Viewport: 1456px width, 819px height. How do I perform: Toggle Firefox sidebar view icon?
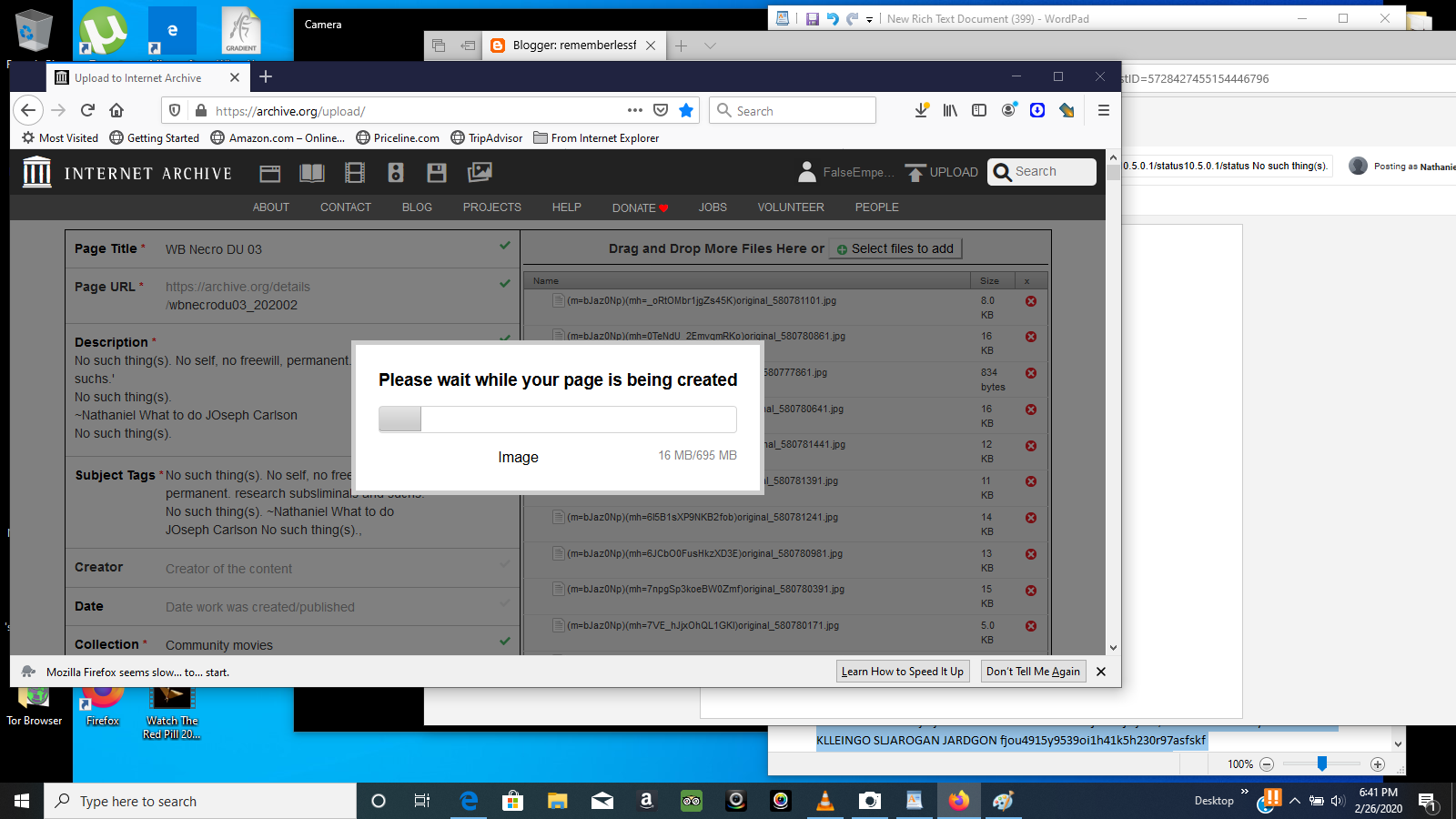[x=979, y=110]
